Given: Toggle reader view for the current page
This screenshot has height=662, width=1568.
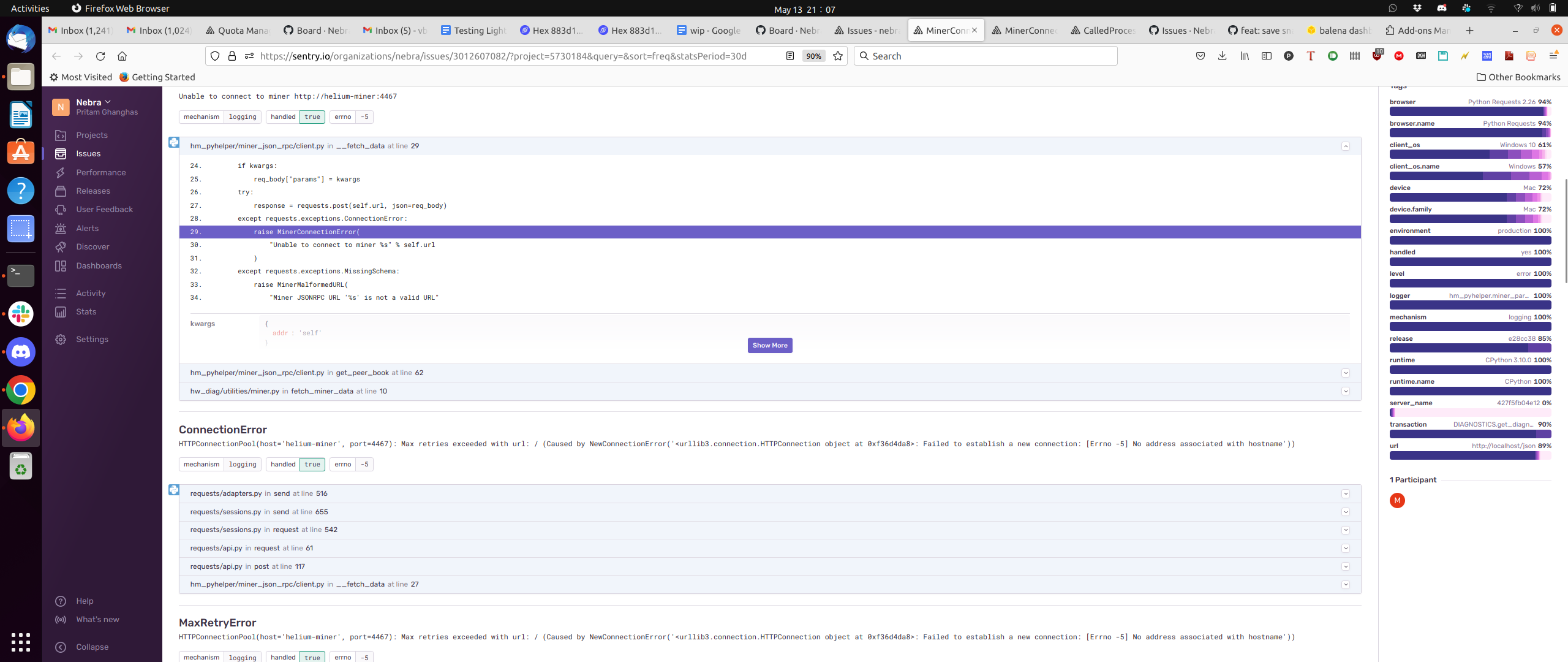Looking at the screenshot, I should coord(789,55).
